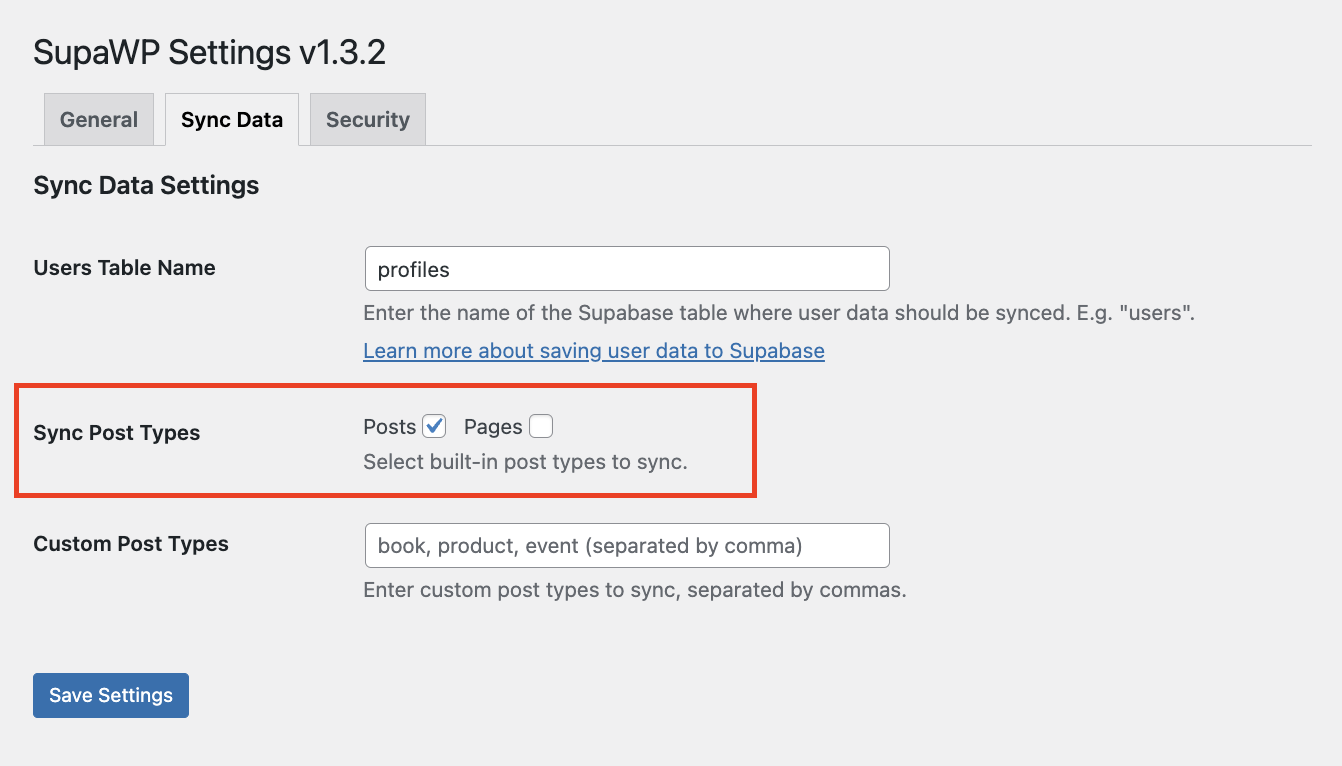Click the Custom Post Types input field
1342x766 pixels.
pyautogui.click(x=627, y=545)
